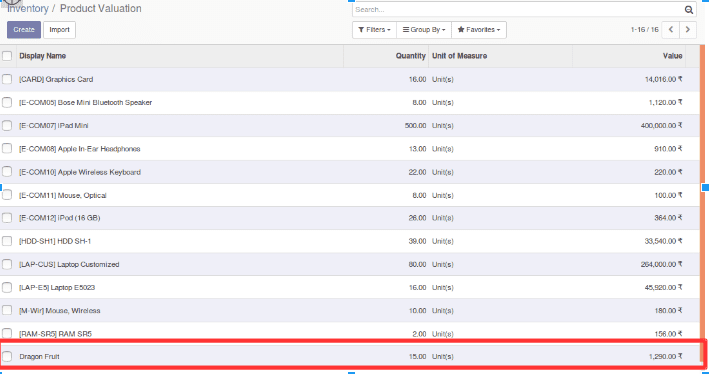Check the iPod (16 GB) row checkbox

(x=7, y=218)
